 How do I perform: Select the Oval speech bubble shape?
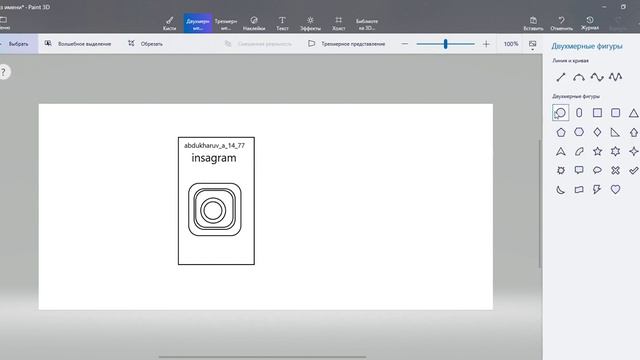pyautogui.click(x=597, y=170)
